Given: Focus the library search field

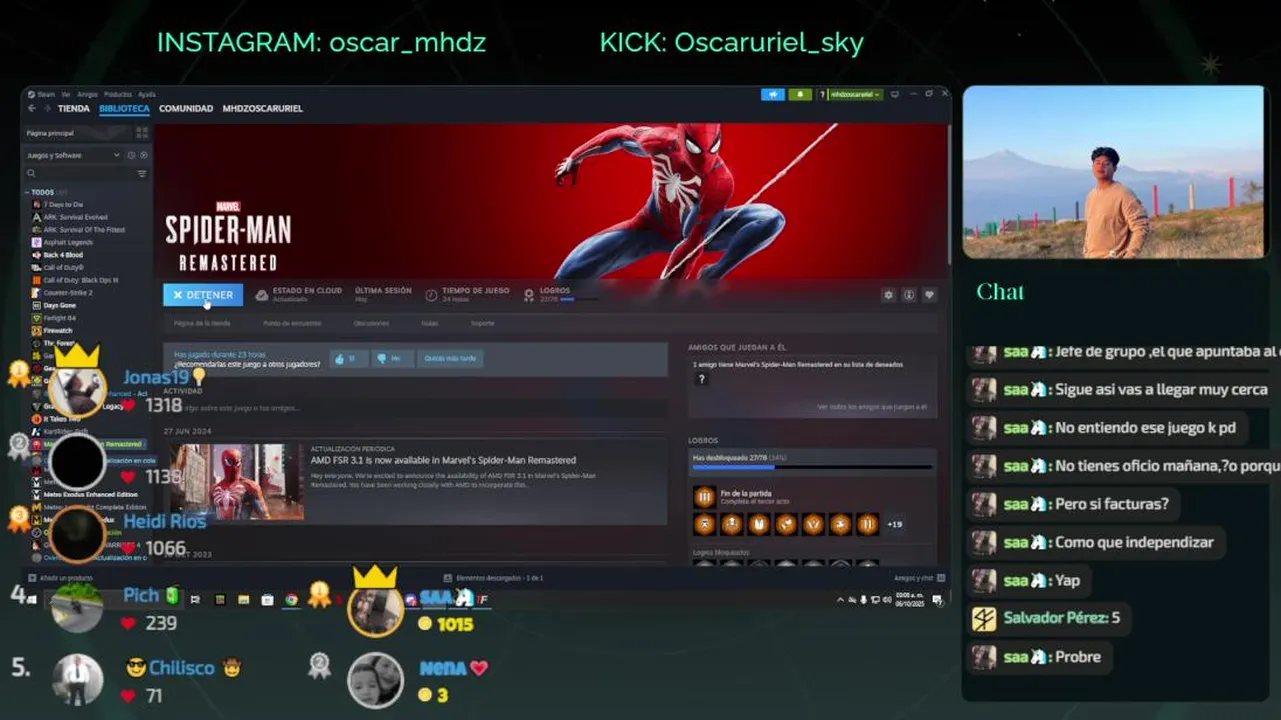Looking at the screenshot, I should click(x=79, y=173).
